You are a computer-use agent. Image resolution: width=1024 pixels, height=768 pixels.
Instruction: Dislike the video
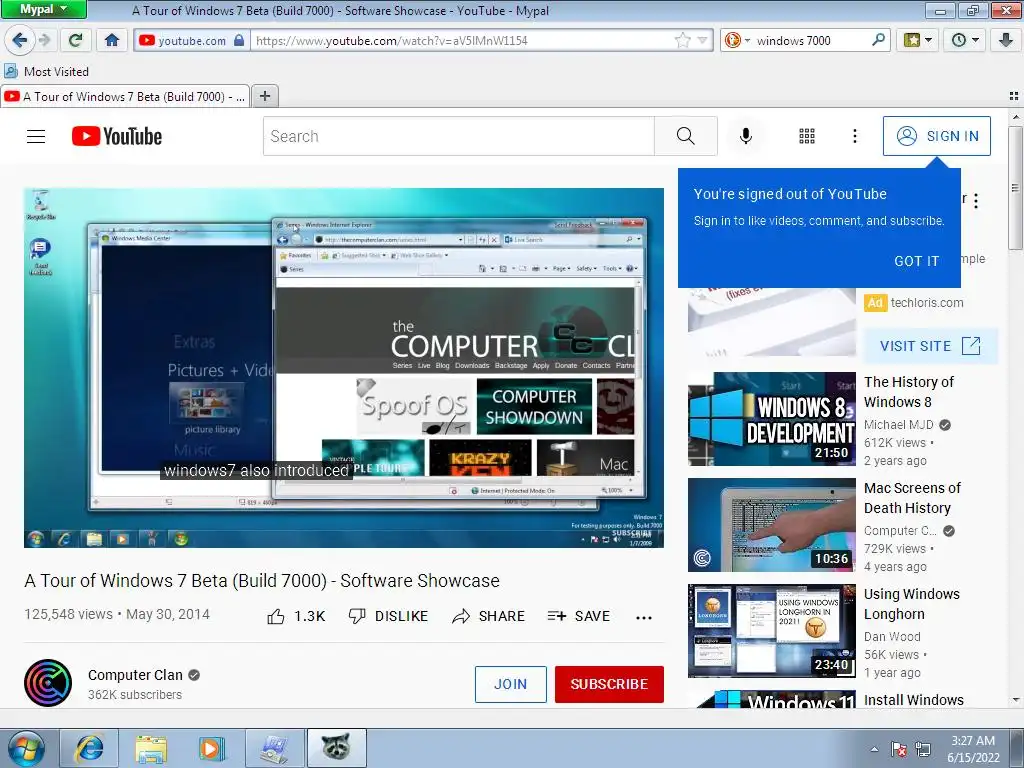tap(389, 616)
